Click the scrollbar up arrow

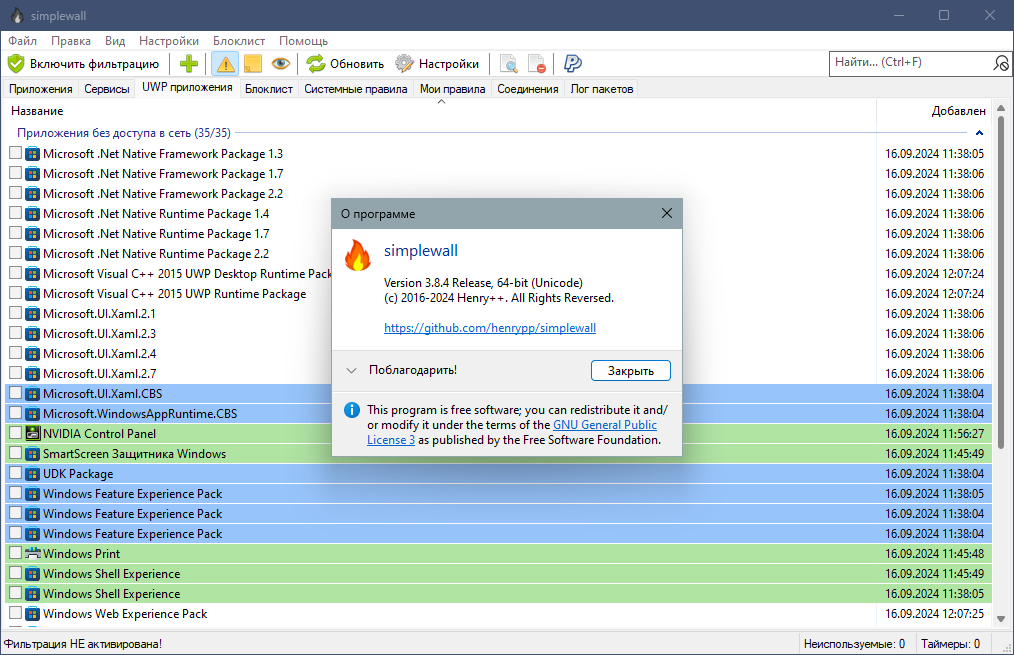click(1001, 108)
